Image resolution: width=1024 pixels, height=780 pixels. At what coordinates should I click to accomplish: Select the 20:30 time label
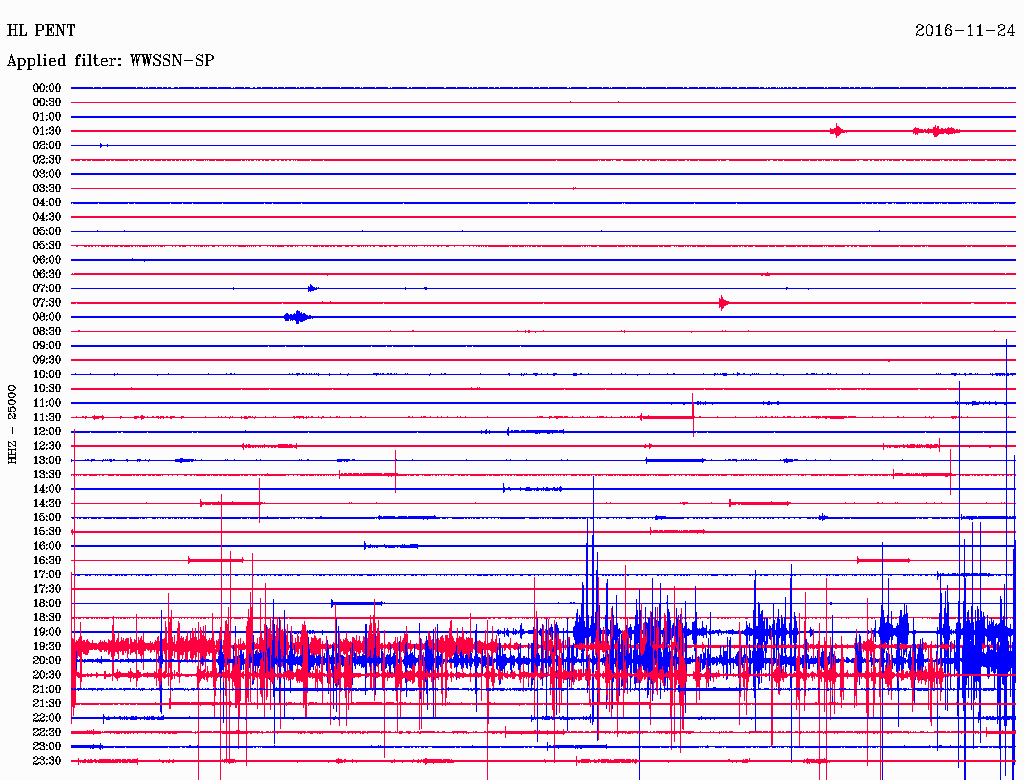[47, 675]
